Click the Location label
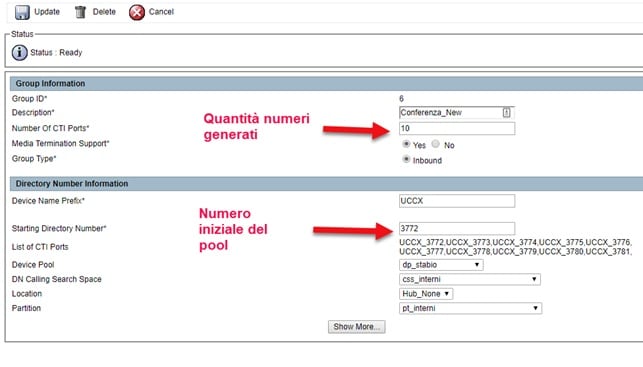643x367 pixels. (27, 294)
